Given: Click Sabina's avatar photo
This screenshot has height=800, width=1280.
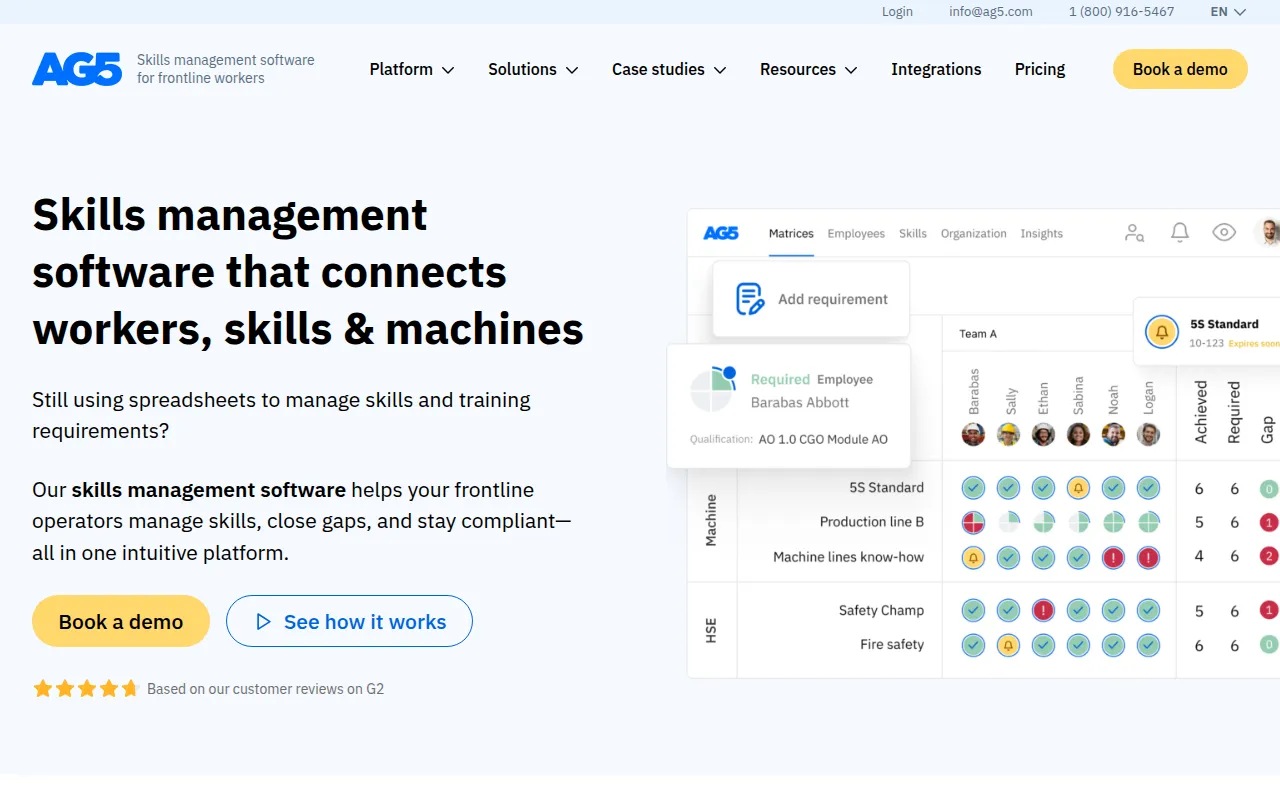Looking at the screenshot, I should [x=1078, y=434].
